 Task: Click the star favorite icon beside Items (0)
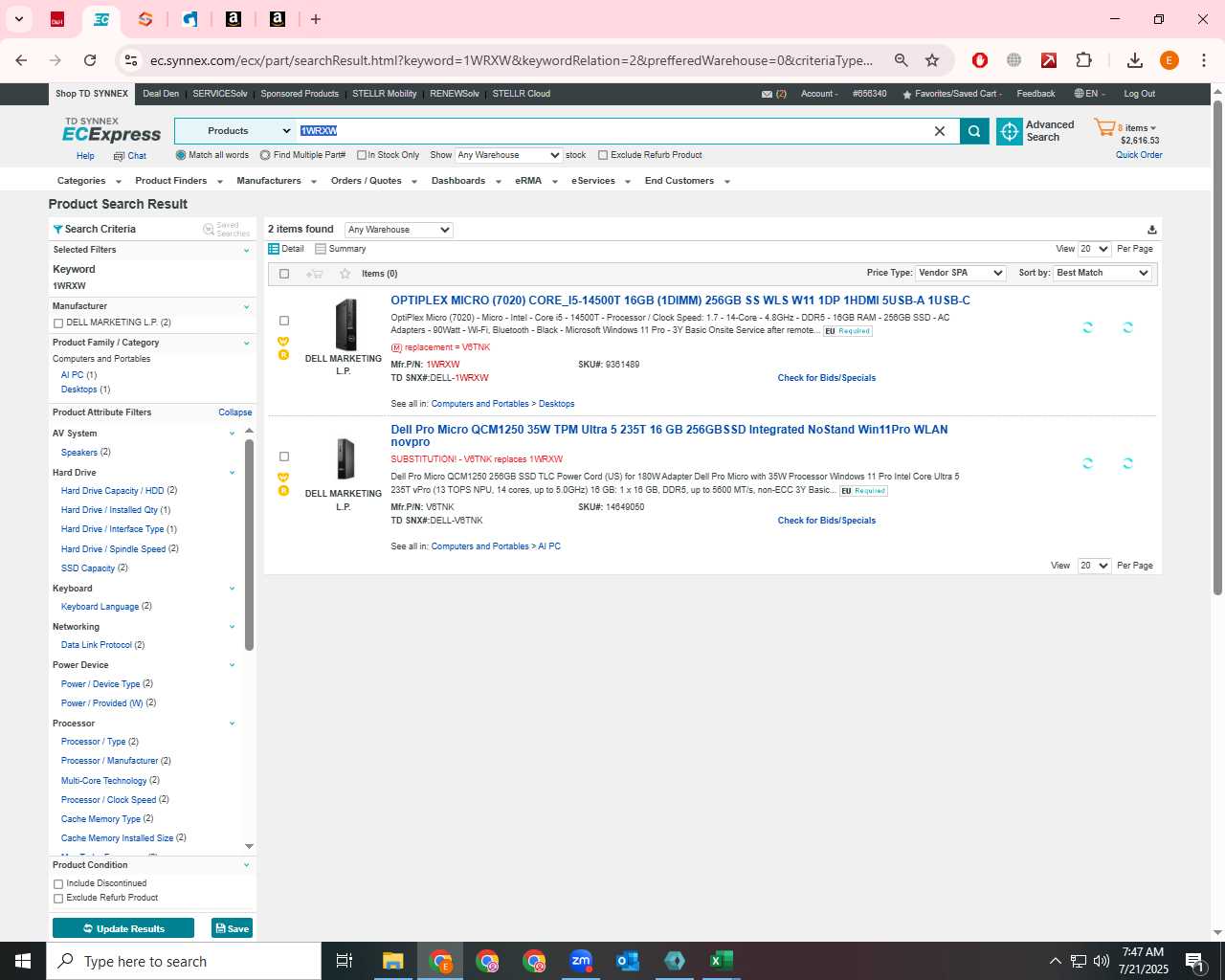345,274
